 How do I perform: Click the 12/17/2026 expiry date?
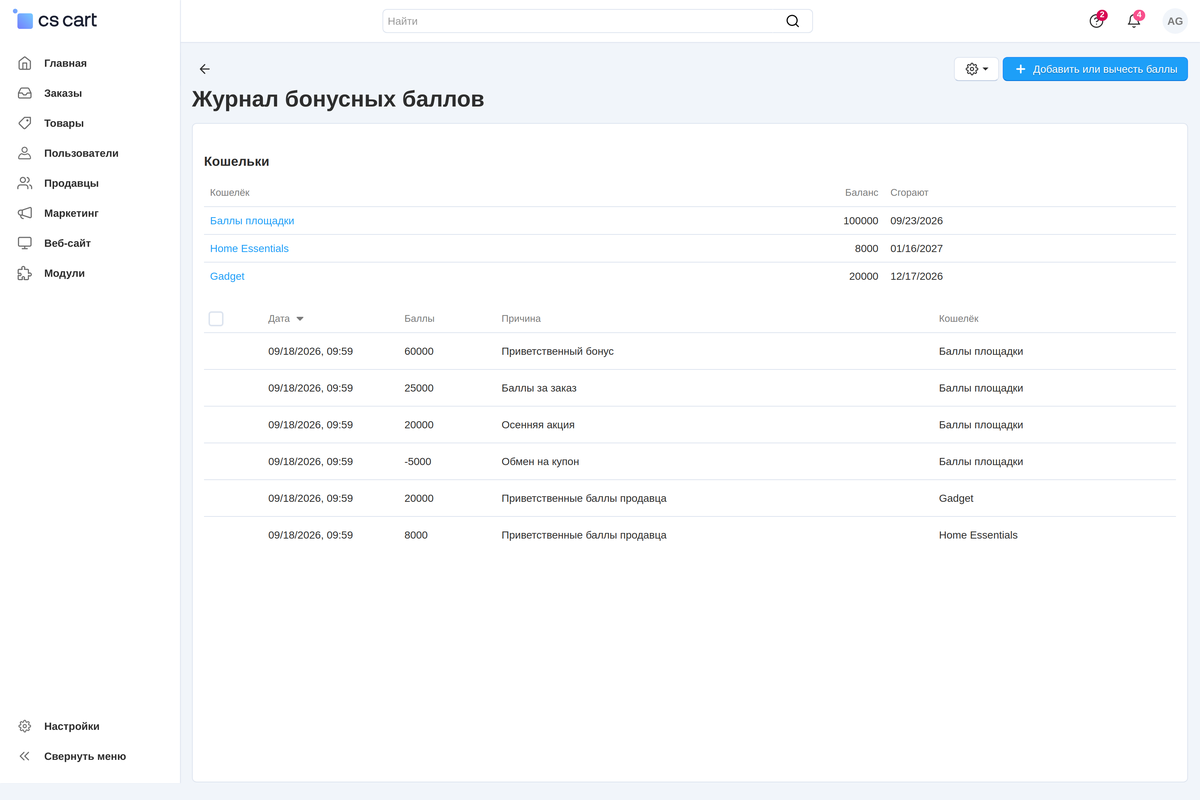pyautogui.click(x=916, y=277)
